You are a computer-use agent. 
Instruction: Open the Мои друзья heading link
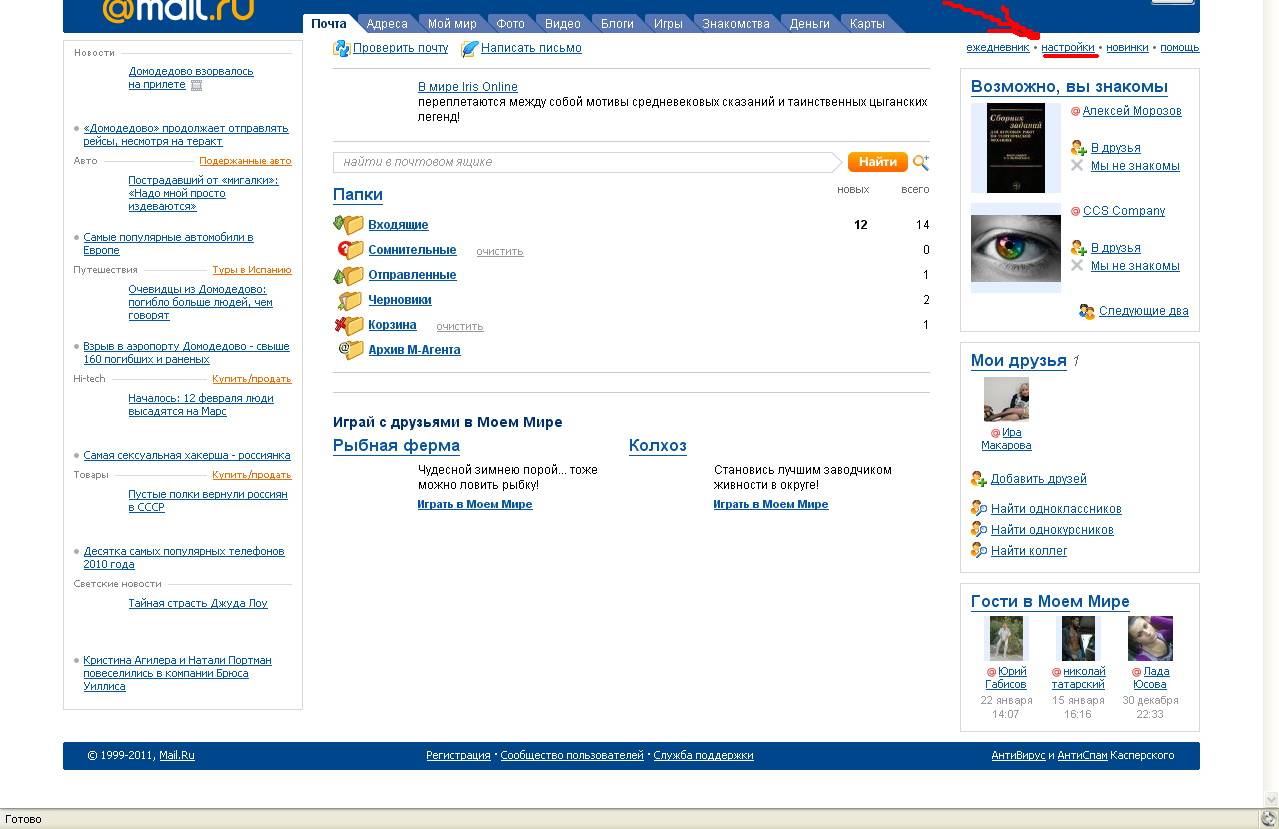(1018, 361)
